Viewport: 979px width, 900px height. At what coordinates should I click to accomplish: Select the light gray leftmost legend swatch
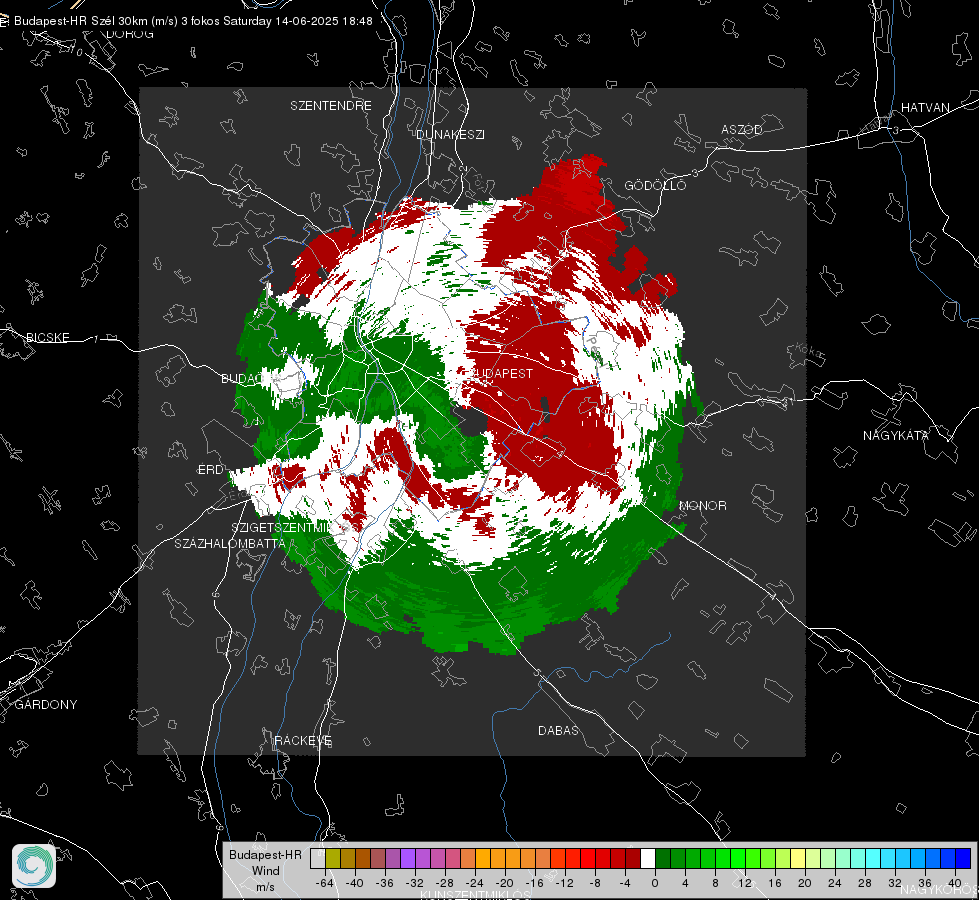pyautogui.click(x=318, y=859)
